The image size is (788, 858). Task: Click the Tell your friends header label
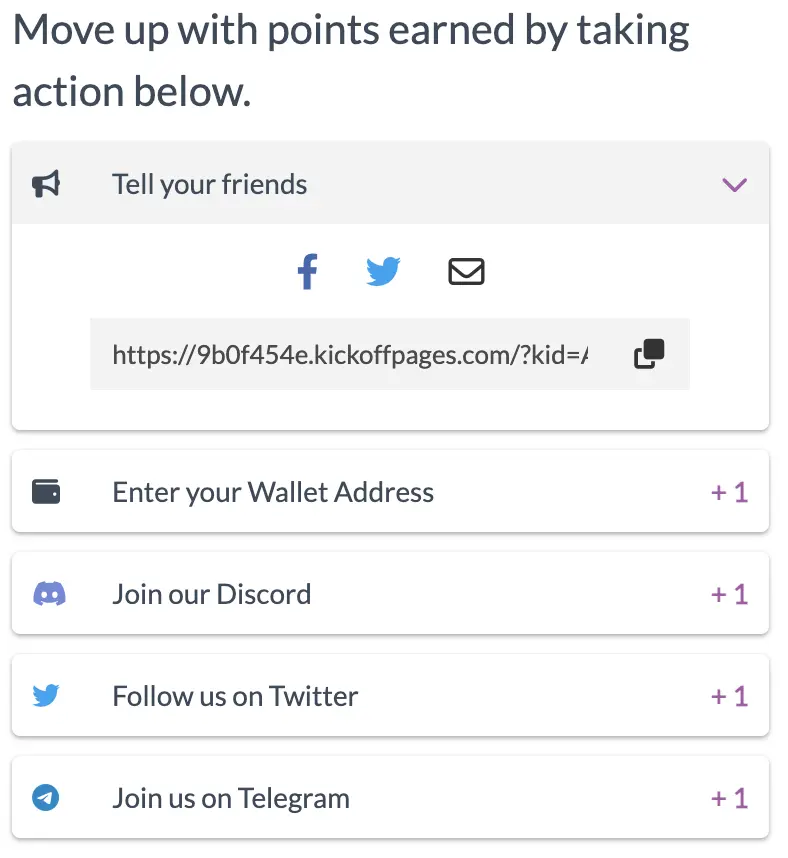pos(210,184)
